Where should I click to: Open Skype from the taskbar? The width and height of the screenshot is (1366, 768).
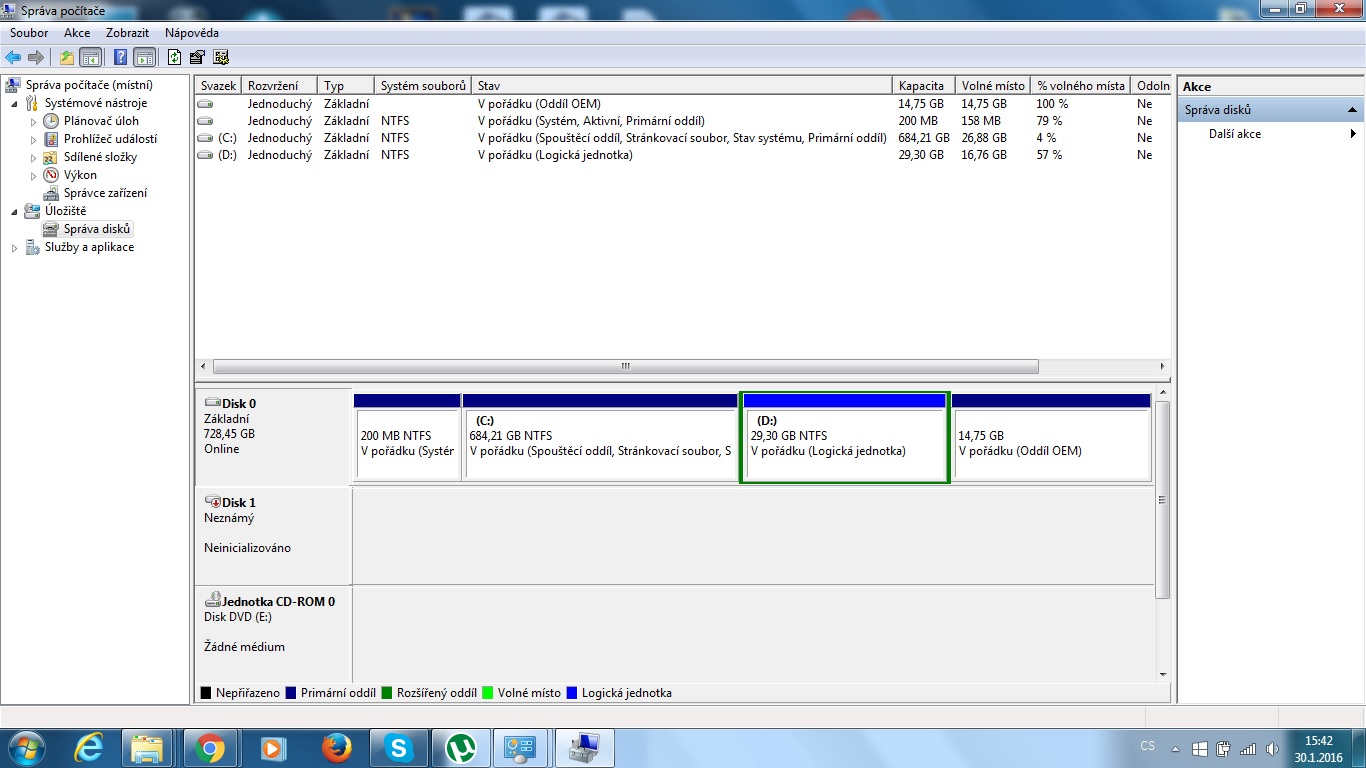tap(399, 748)
